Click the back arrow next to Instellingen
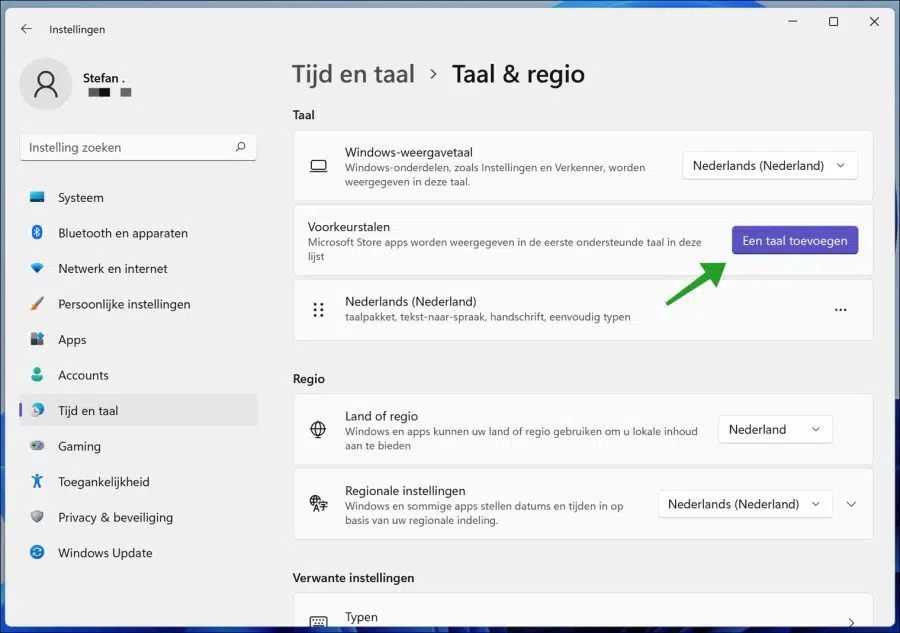900x633 pixels. click(26, 29)
